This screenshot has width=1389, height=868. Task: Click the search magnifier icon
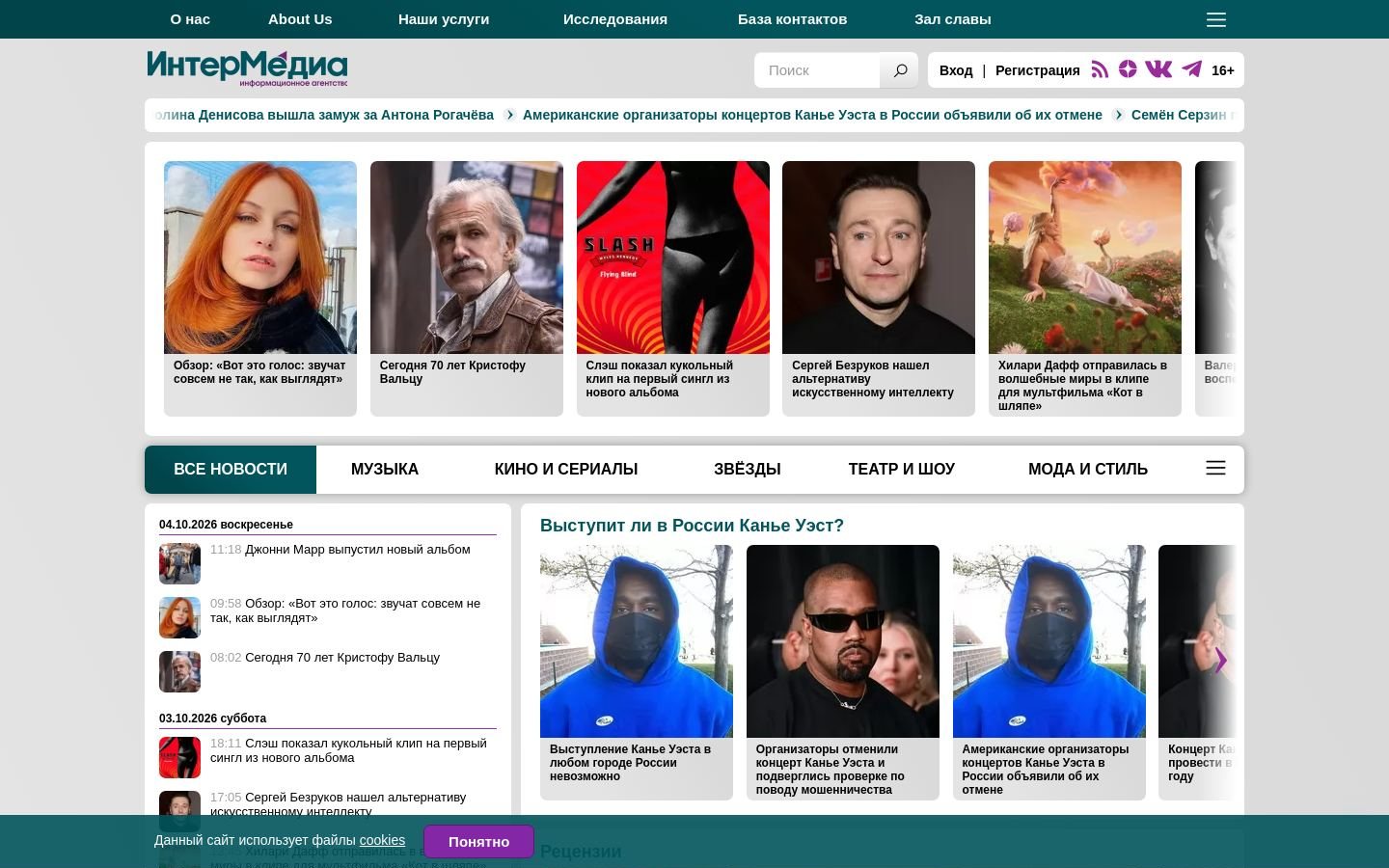point(899,70)
